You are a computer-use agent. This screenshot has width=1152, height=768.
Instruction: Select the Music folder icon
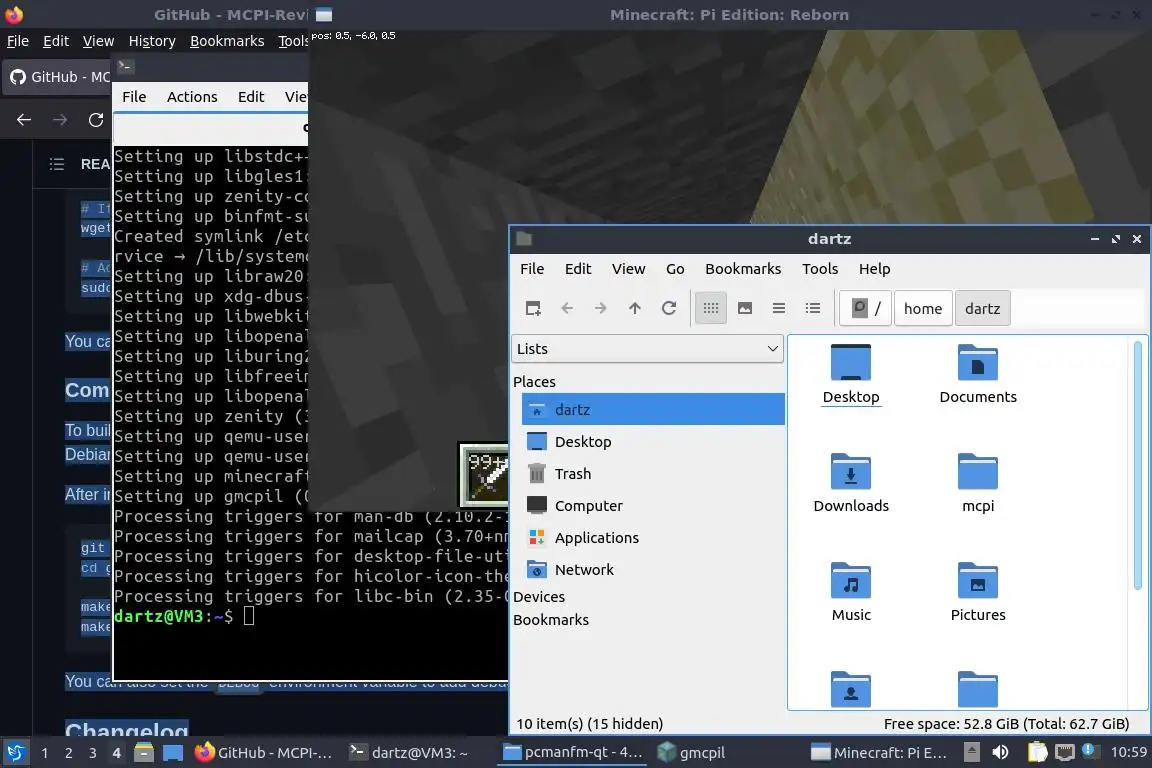tap(851, 592)
